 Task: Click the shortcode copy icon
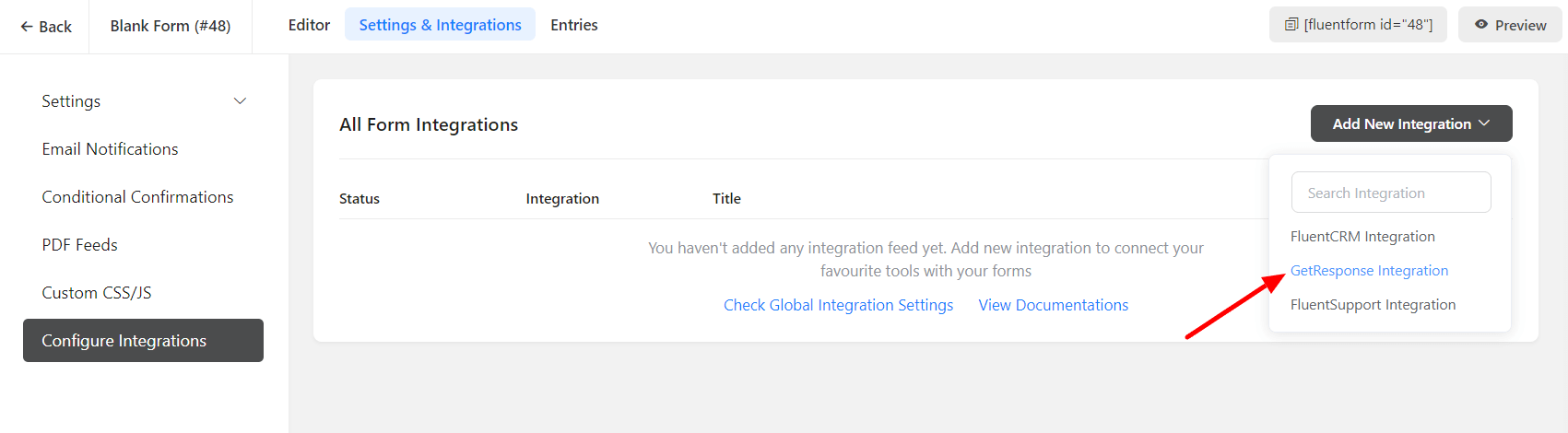(x=1291, y=25)
